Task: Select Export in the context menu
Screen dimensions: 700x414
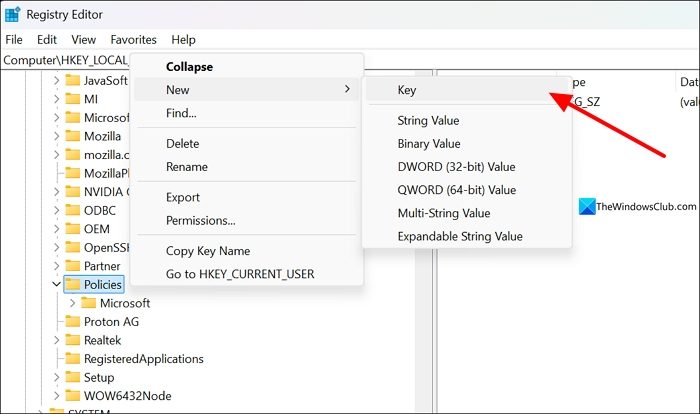Action: tap(246, 197)
